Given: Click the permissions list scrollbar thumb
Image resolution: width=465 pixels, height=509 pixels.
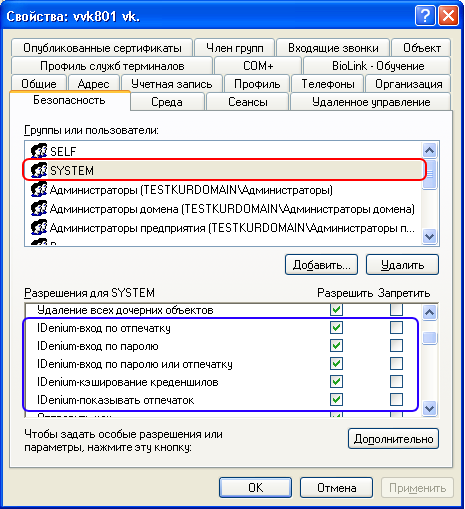Looking at the screenshot, I should (429, 338).
